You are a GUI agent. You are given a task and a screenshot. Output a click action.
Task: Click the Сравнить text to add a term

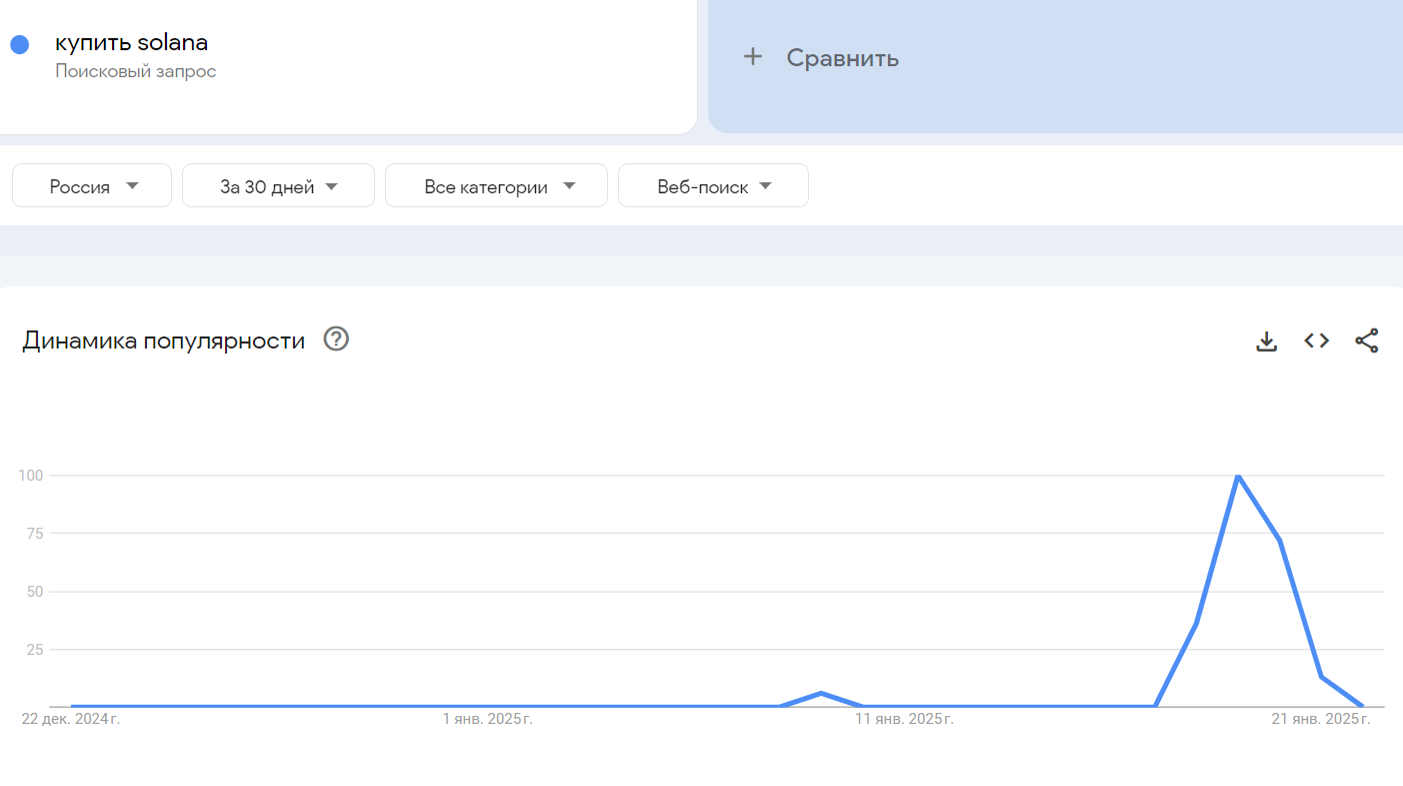(x=842, y=58)
